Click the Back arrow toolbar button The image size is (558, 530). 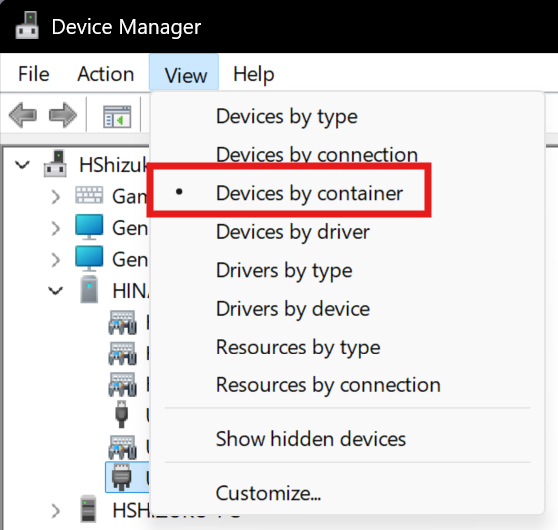(x=23, y=115)
